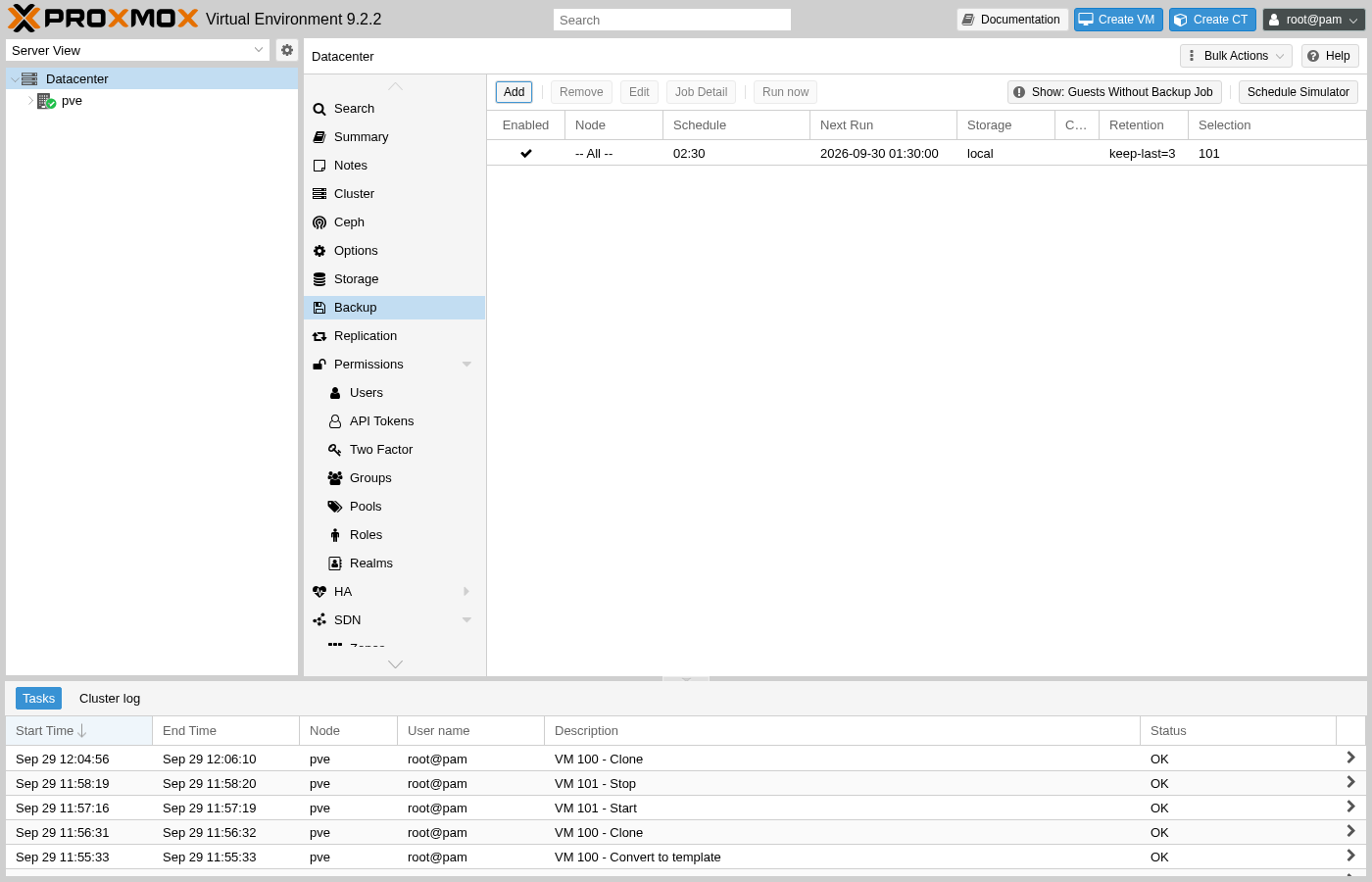Add a new backup job

tap(514, 92)
